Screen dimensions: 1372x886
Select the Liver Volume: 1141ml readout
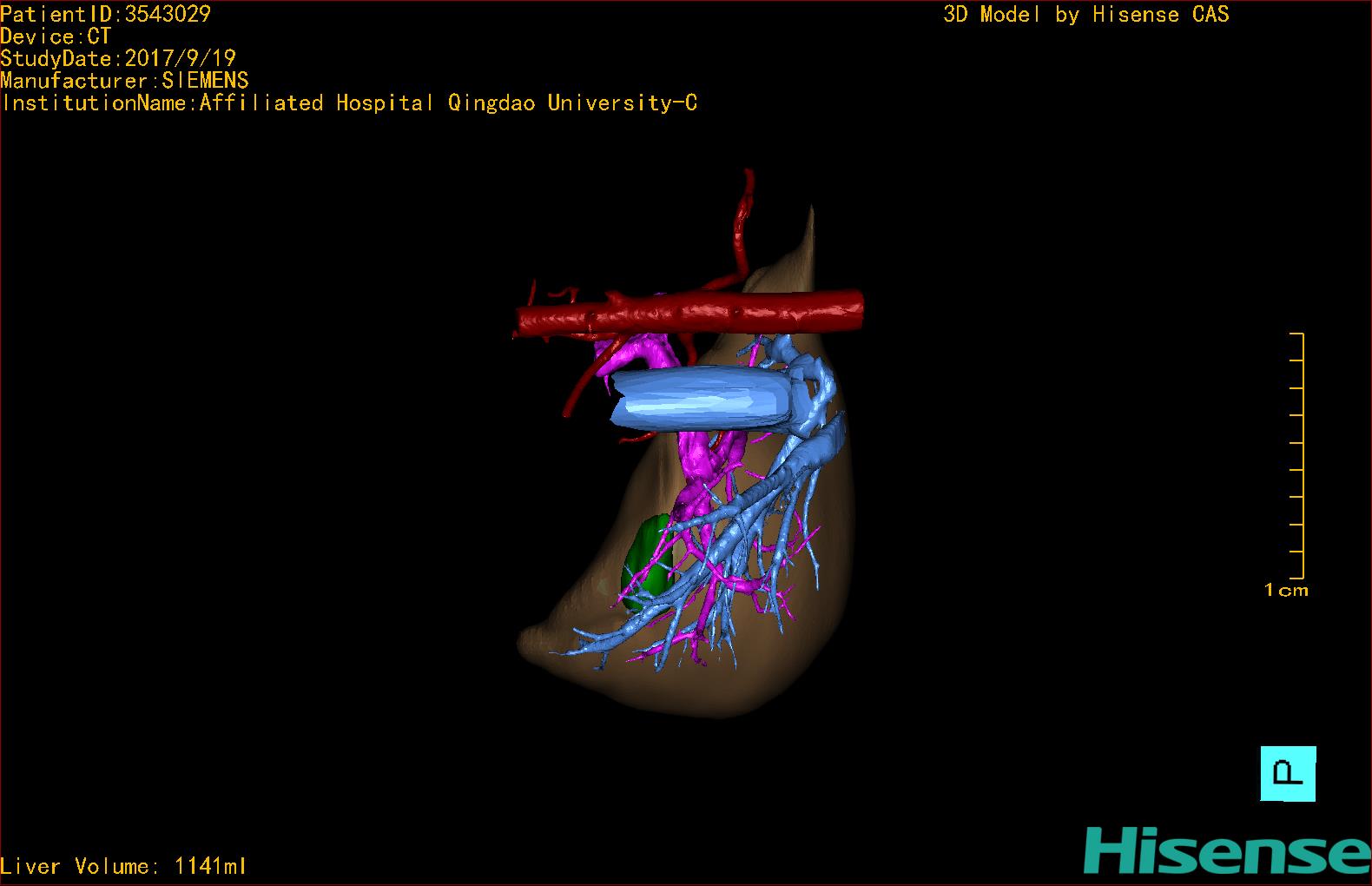pyautogui.click(x=123, y=866)
